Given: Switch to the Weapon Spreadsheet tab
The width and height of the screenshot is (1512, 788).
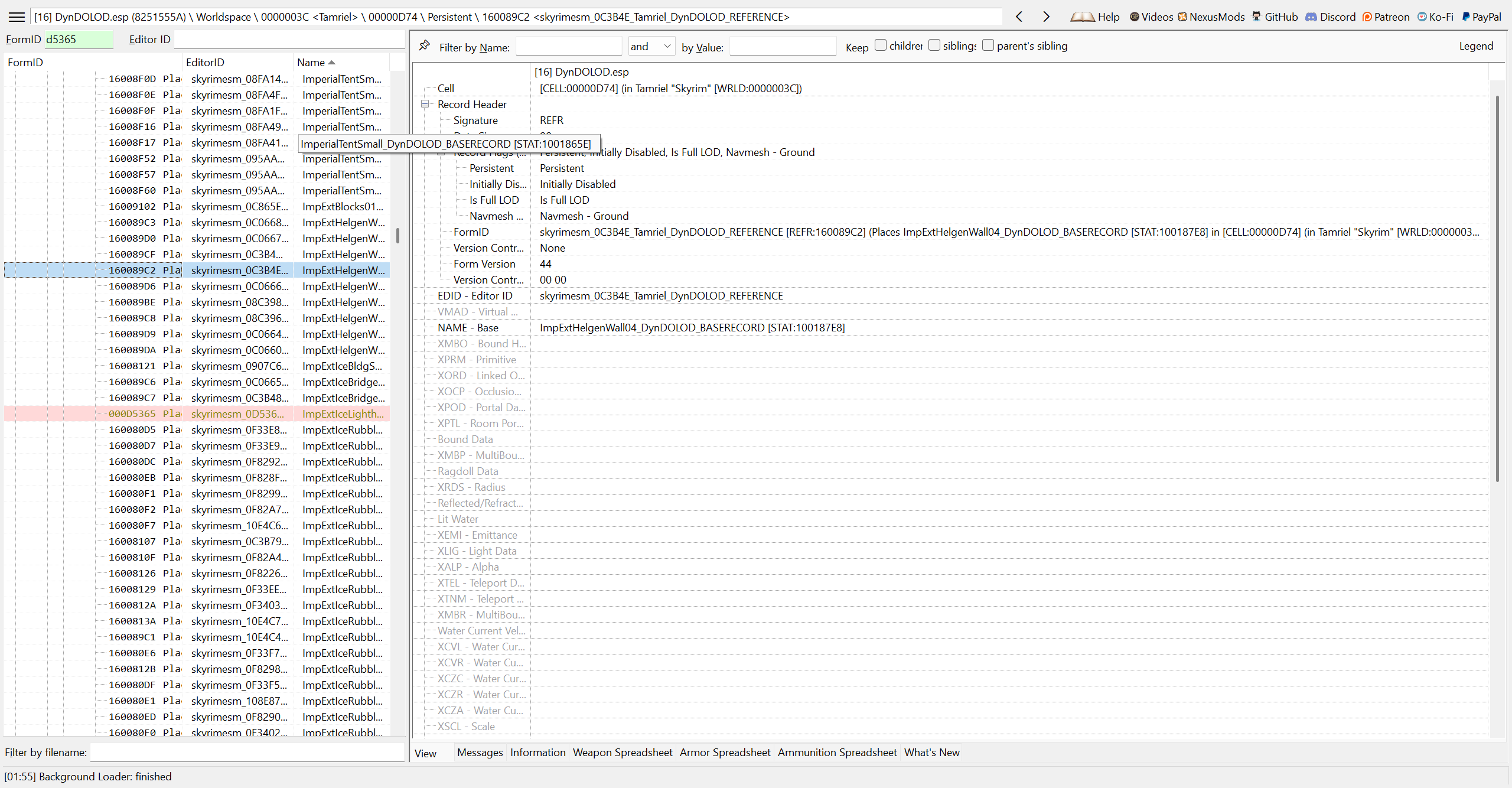Looking at the screenshot, I should [622, 752].
